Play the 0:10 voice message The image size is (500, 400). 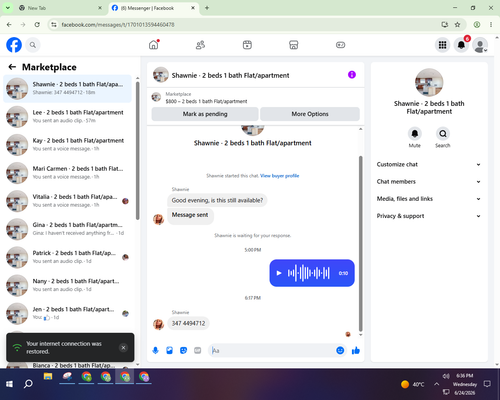(x=279, y=273)
